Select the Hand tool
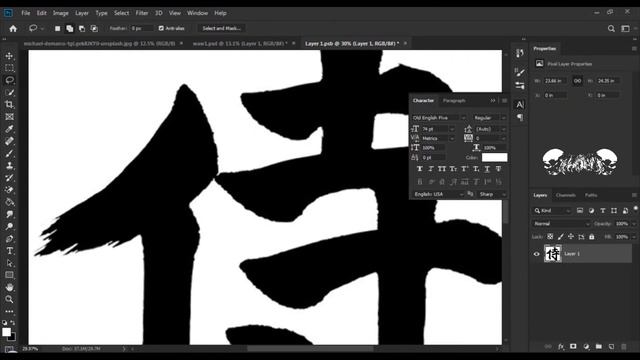 click(9, 287)
